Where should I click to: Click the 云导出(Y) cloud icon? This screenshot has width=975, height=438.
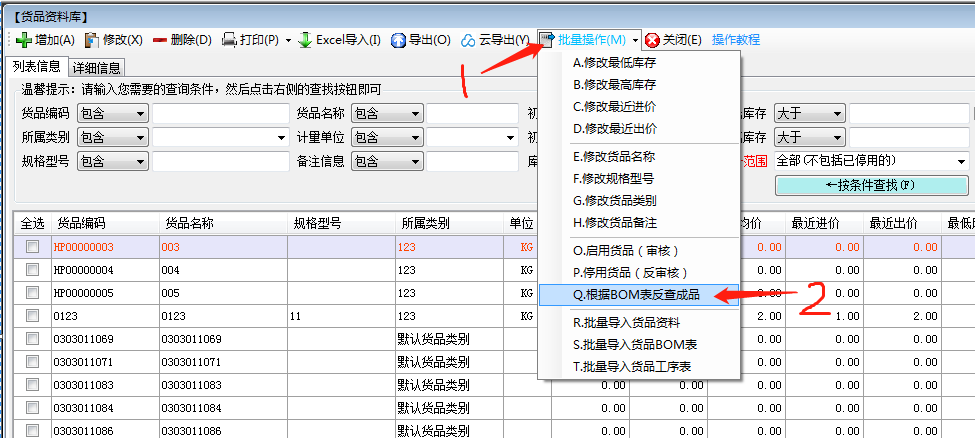pos(468,40)
